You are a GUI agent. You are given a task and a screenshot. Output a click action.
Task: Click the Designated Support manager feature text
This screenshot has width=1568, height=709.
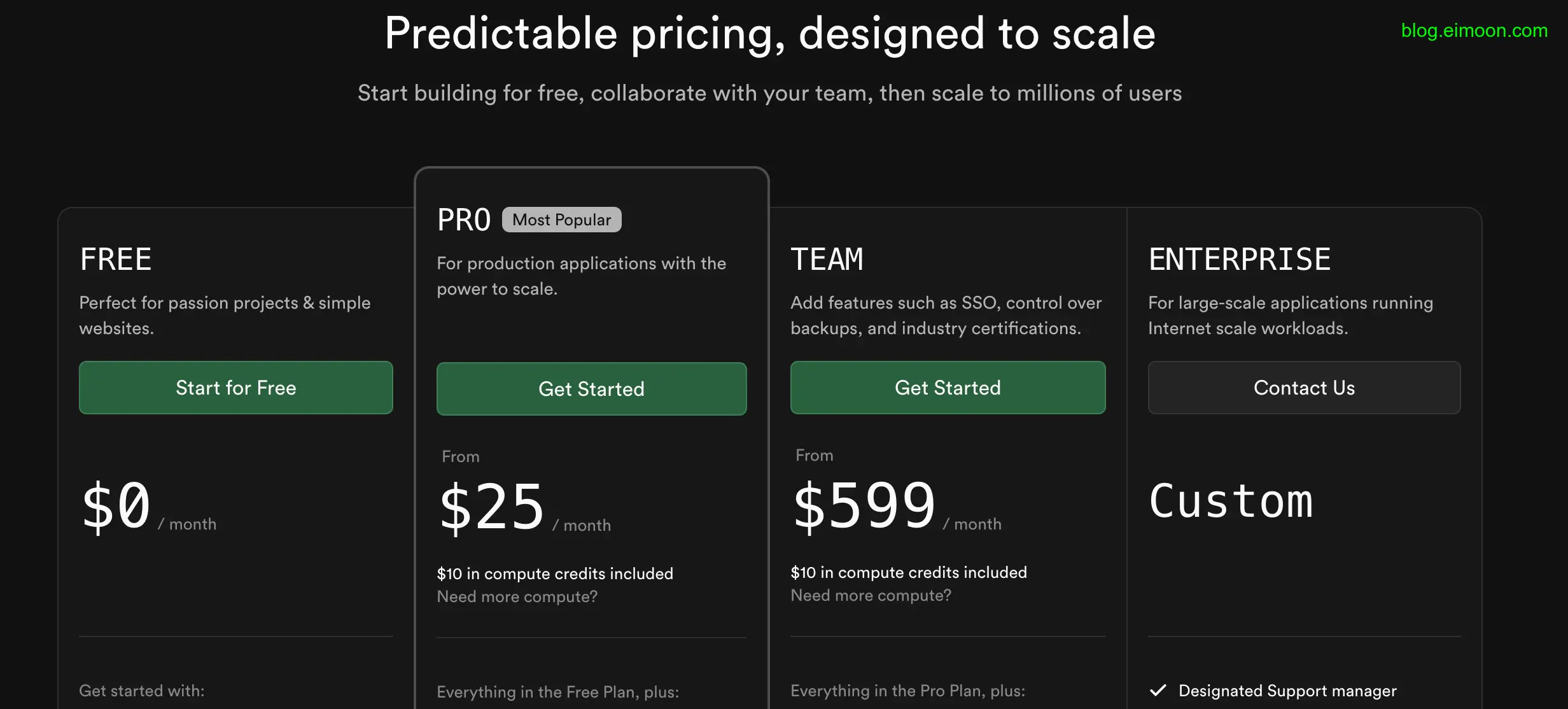pyautogui.click(x=1287, y=691)
